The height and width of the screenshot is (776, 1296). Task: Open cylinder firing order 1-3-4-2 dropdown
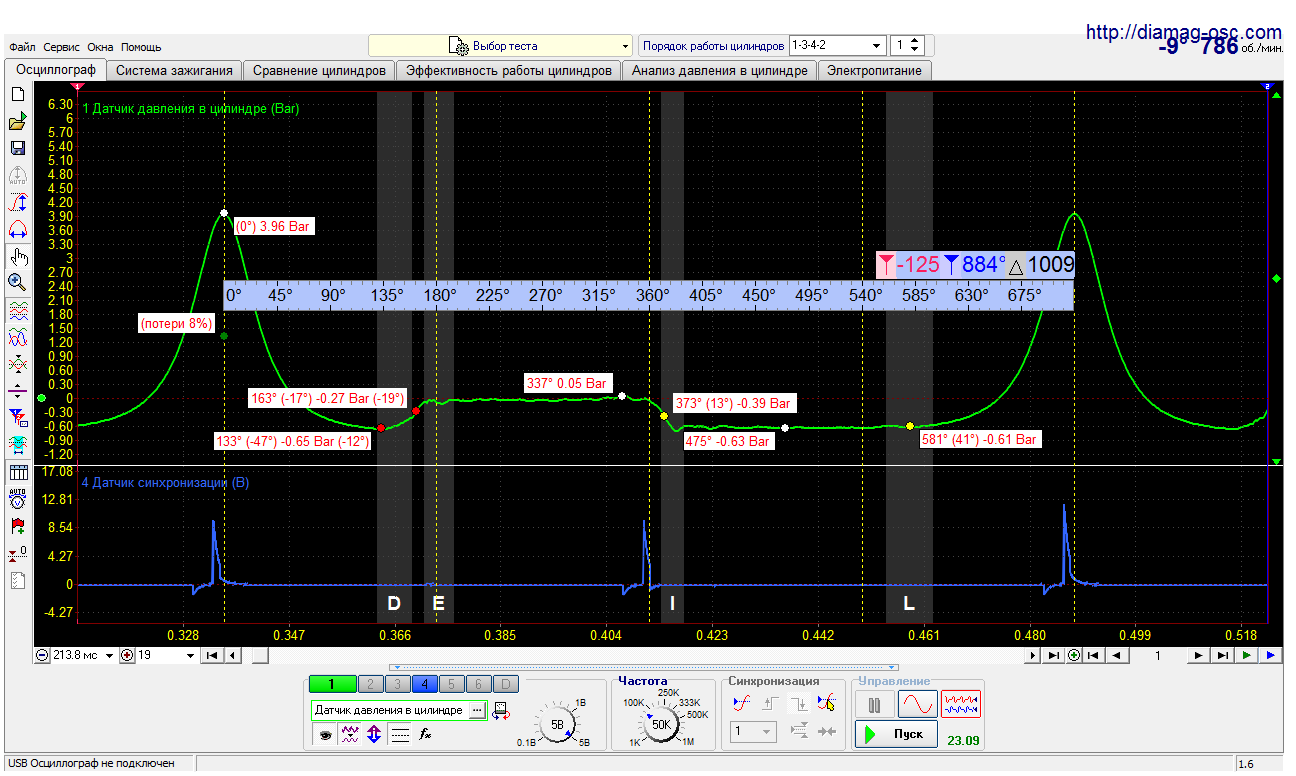tap(837, 46)
